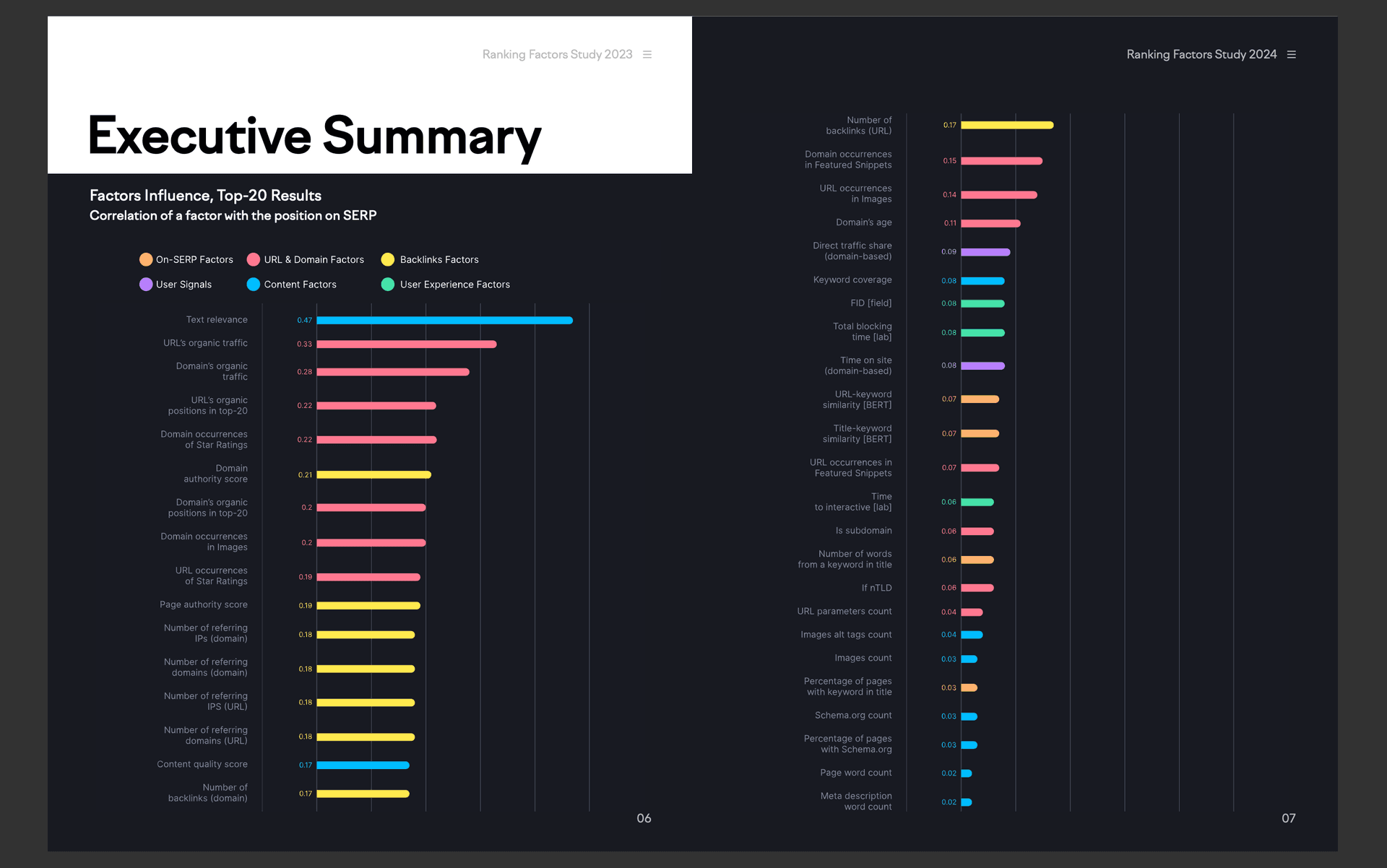The height and width of the screenshot is (868, 1387).
Task: Click the 'FID [field]' label
Action: [x=871, y=303]
